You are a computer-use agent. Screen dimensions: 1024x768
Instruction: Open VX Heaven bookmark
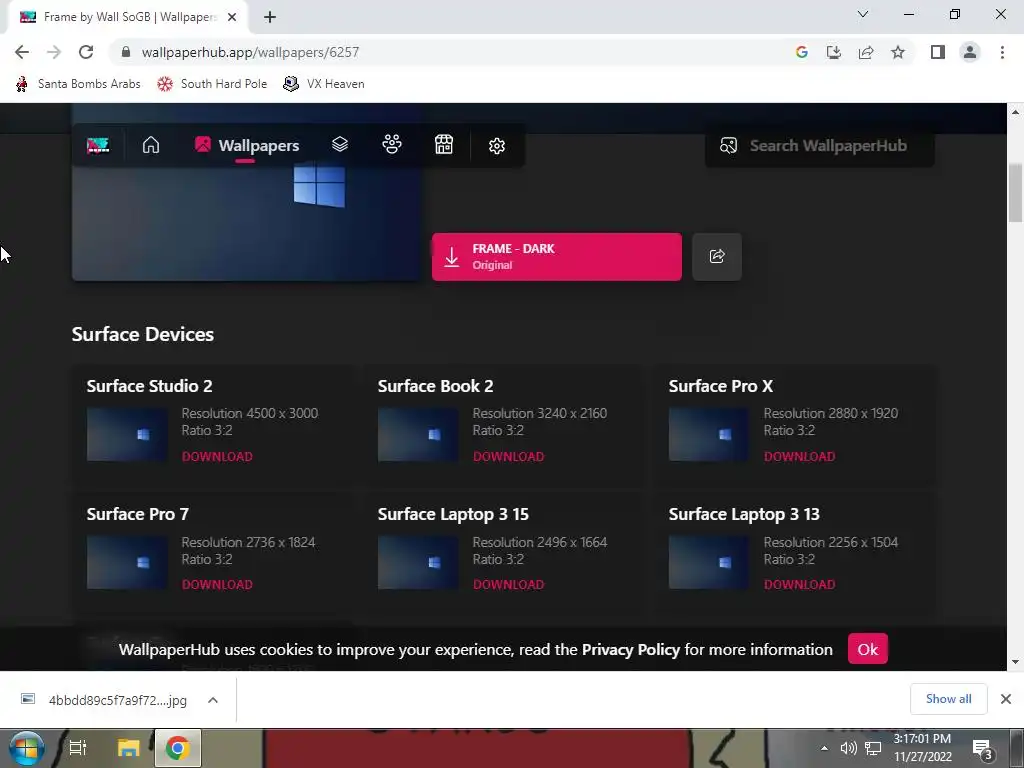point(324,84)
